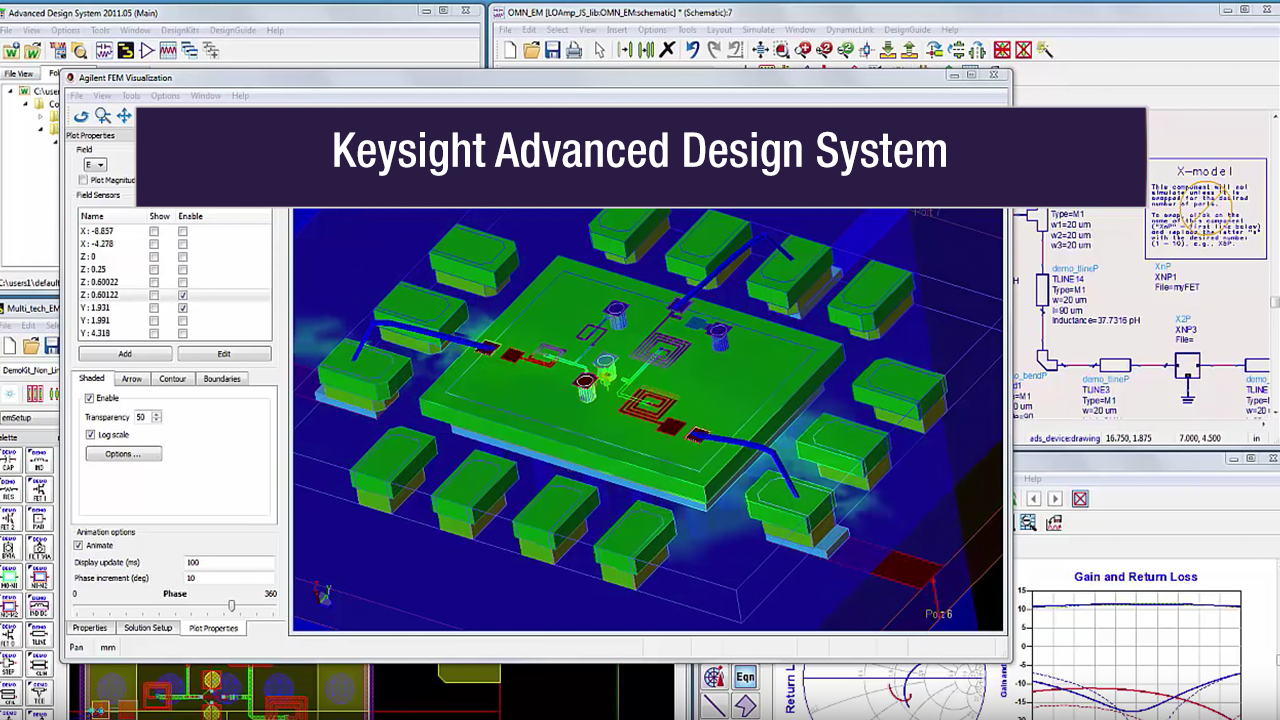This screenshot has width=1280, height=720.
Task: Enable the Y: 1.991 field sensor
Action: tap(182, 321)
